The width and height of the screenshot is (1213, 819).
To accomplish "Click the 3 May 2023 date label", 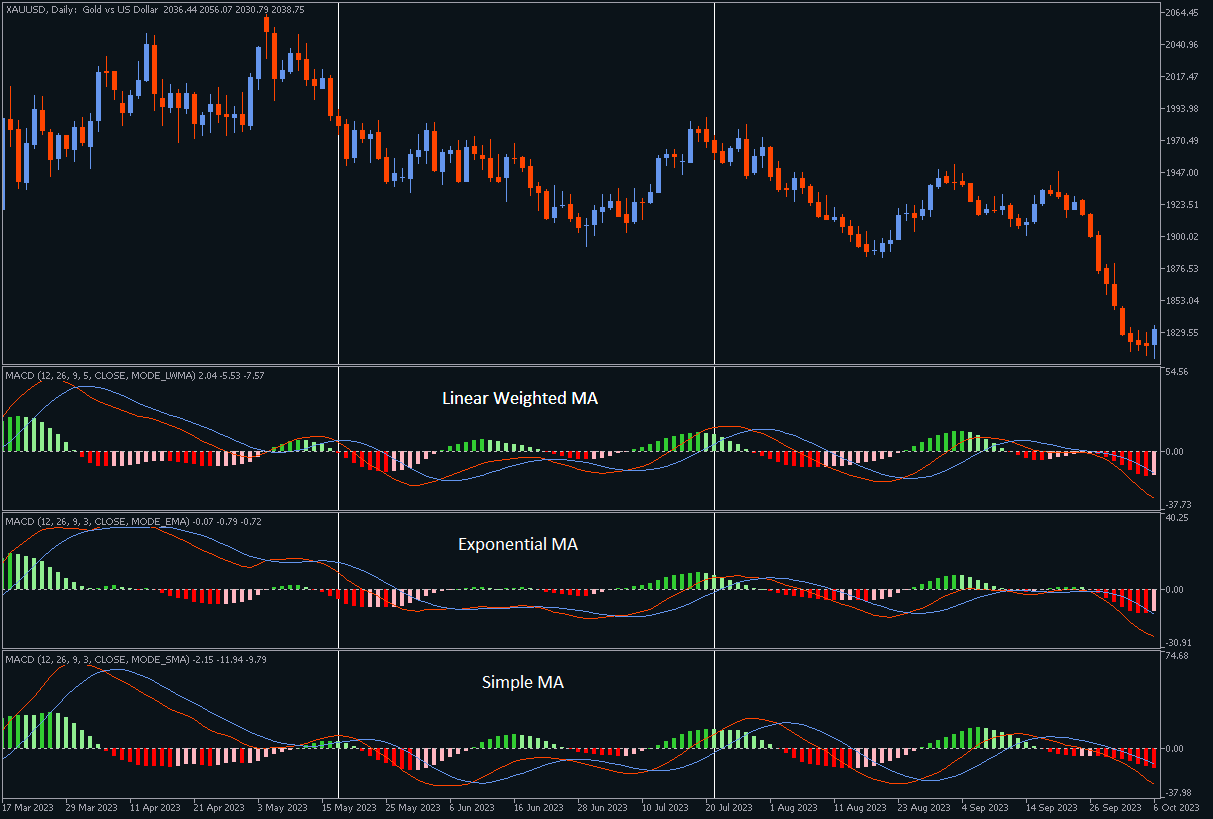I will [x=281, y=807].
